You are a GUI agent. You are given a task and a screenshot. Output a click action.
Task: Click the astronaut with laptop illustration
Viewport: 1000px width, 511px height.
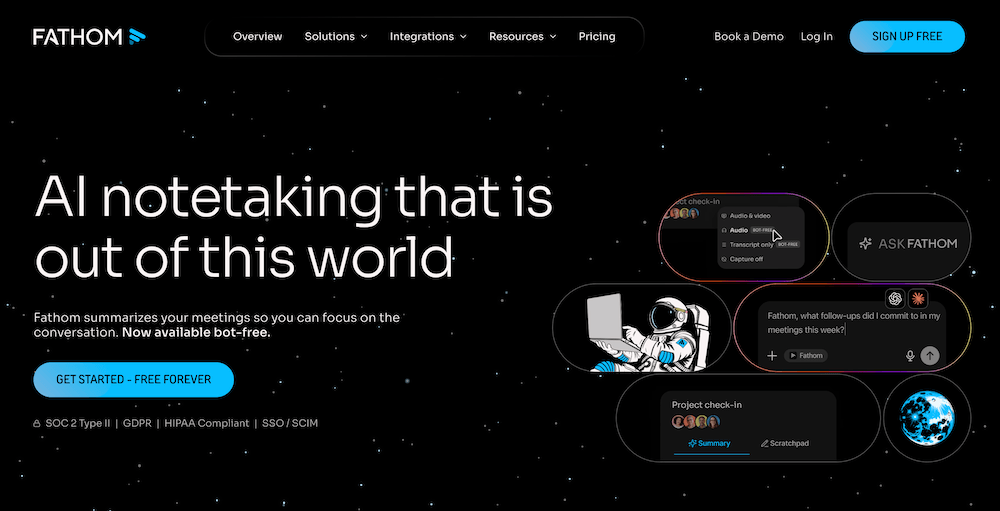tap(649, 332)
